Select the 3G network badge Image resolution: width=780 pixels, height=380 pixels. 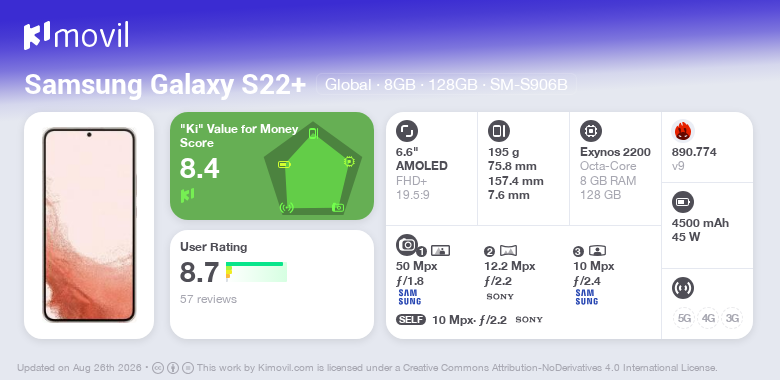[732, 318]
